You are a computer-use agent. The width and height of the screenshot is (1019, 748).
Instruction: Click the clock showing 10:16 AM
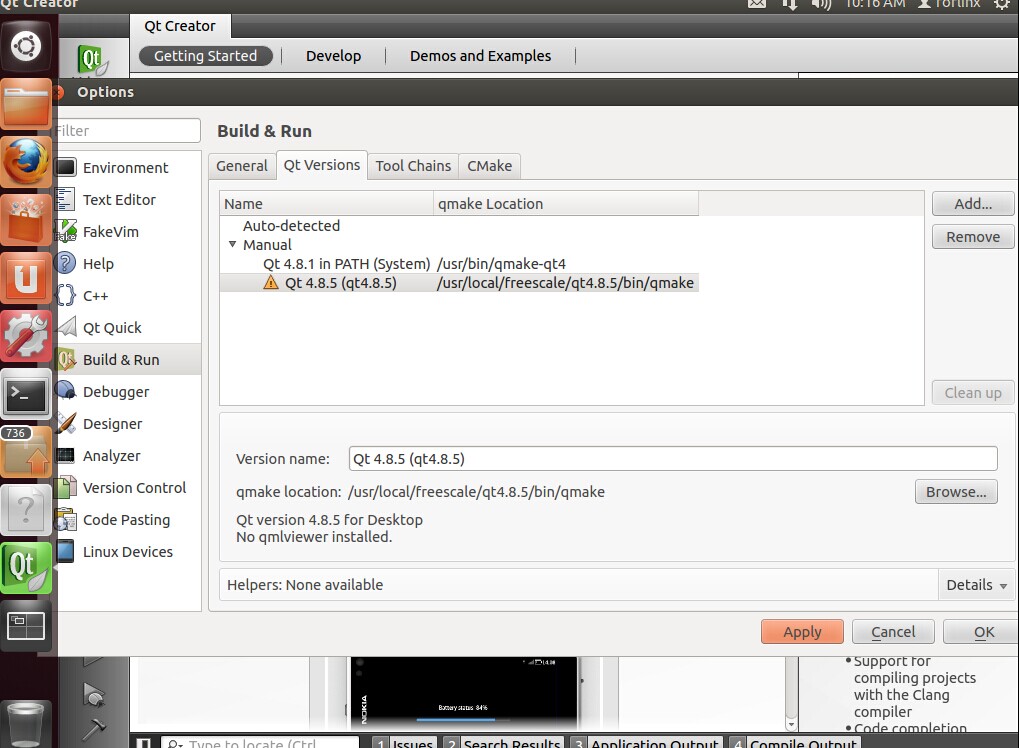coord(875,4)
